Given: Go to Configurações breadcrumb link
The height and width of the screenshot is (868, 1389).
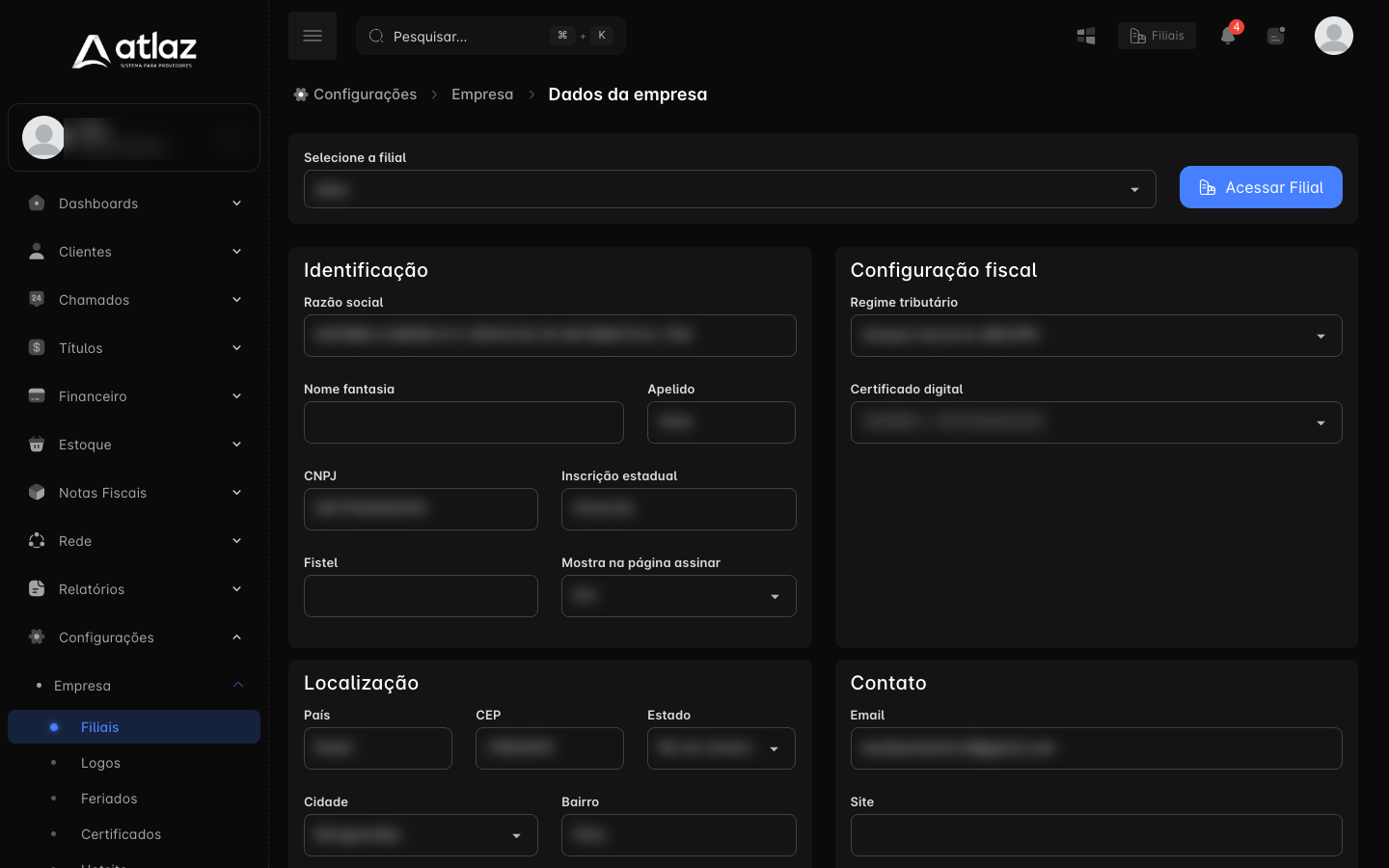Looking at the screenshot, I should click(x=355, y=95).
